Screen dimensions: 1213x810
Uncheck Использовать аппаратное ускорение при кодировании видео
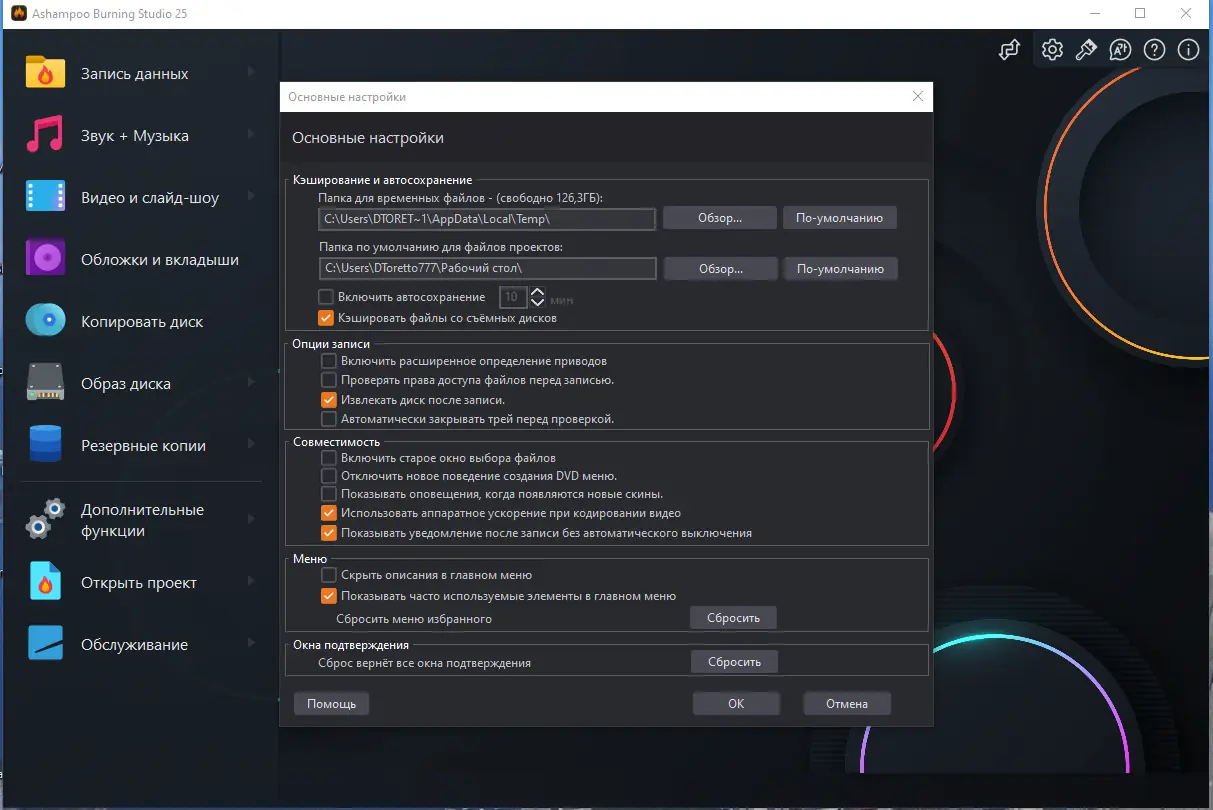328,513
